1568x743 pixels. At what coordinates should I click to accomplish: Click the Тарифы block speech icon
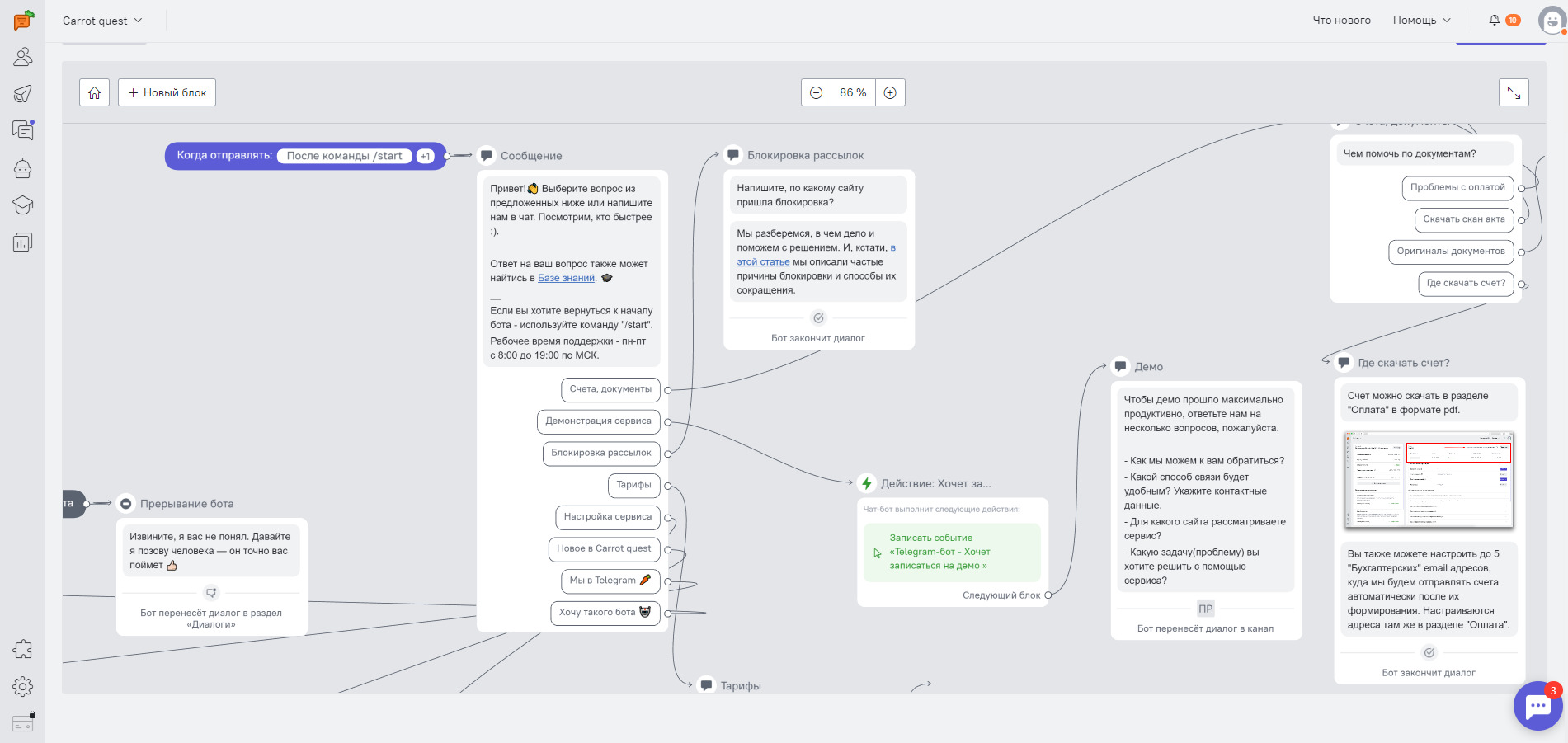[x=706, y=684]
